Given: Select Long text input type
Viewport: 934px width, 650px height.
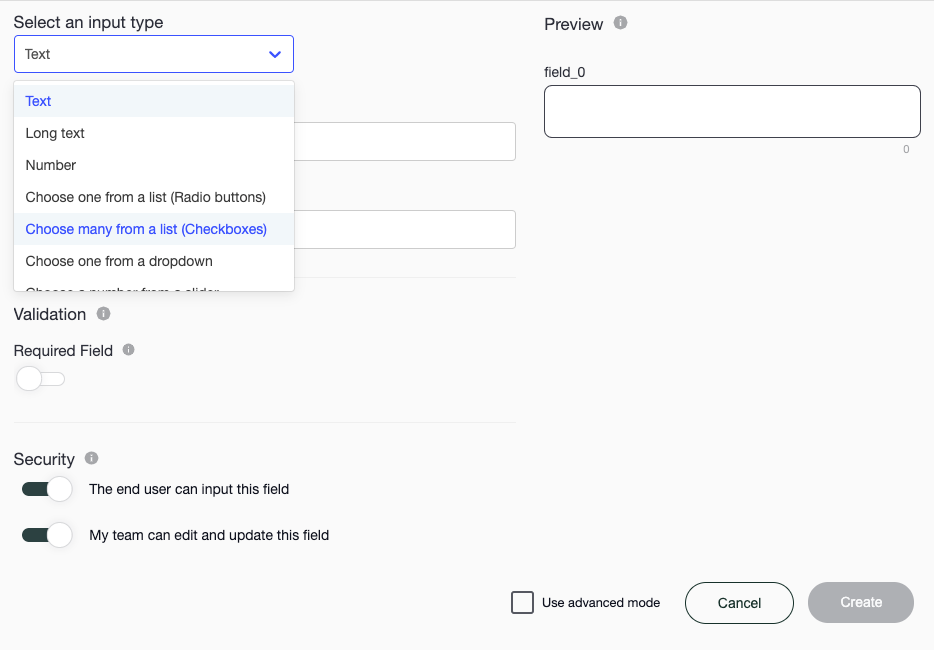Looking at the screenshot, I should click(154, 133).
